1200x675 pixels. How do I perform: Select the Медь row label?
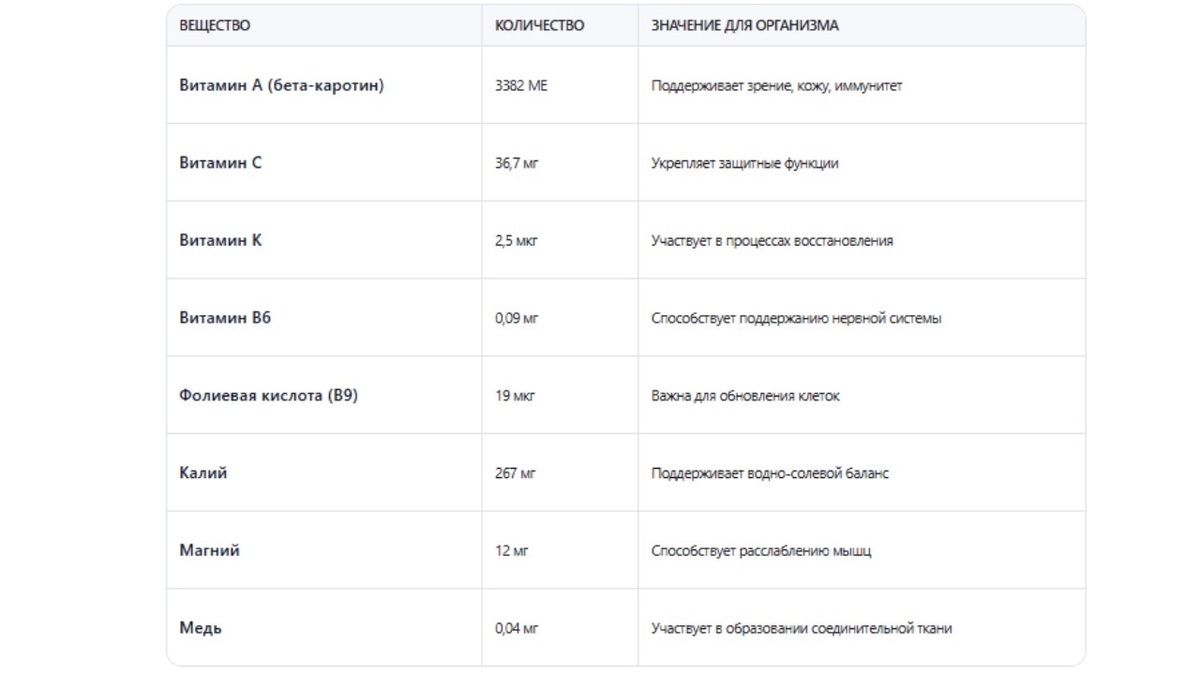(200, 629)
